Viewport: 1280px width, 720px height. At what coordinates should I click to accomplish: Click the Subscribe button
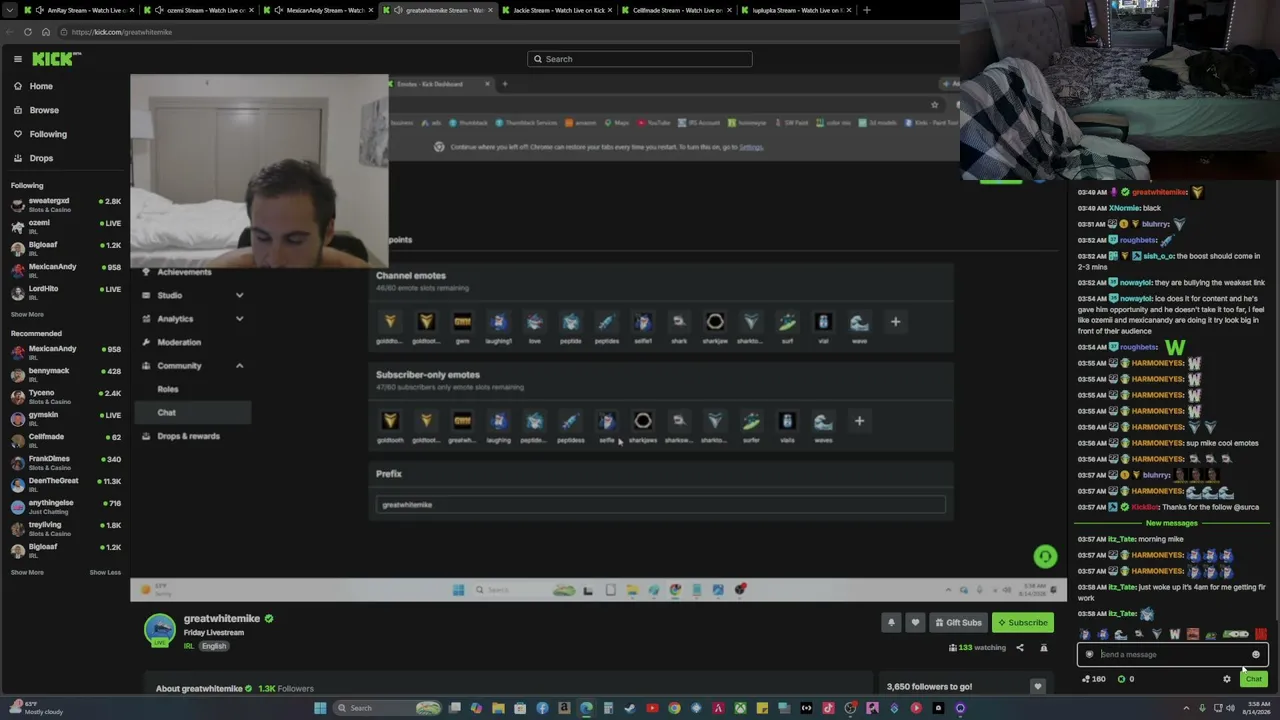[x=1023, y=623]
